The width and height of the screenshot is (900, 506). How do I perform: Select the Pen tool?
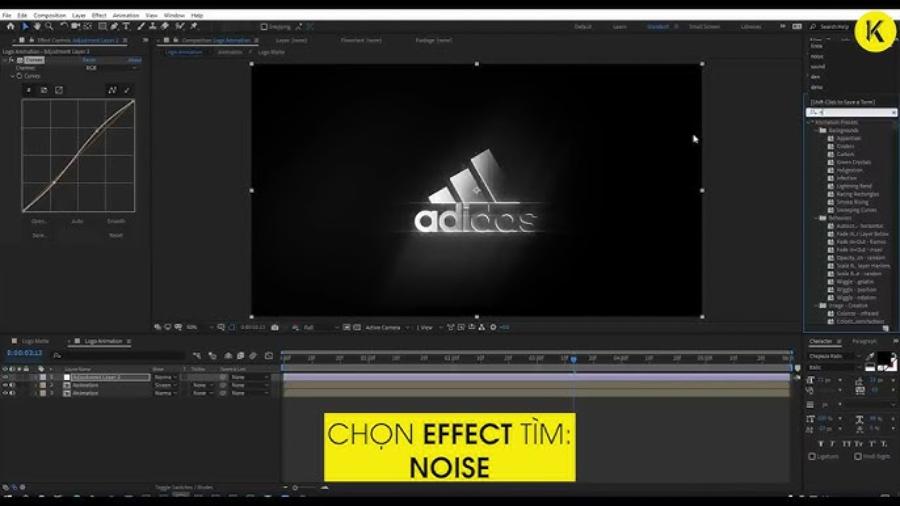[x=114, y=27]
